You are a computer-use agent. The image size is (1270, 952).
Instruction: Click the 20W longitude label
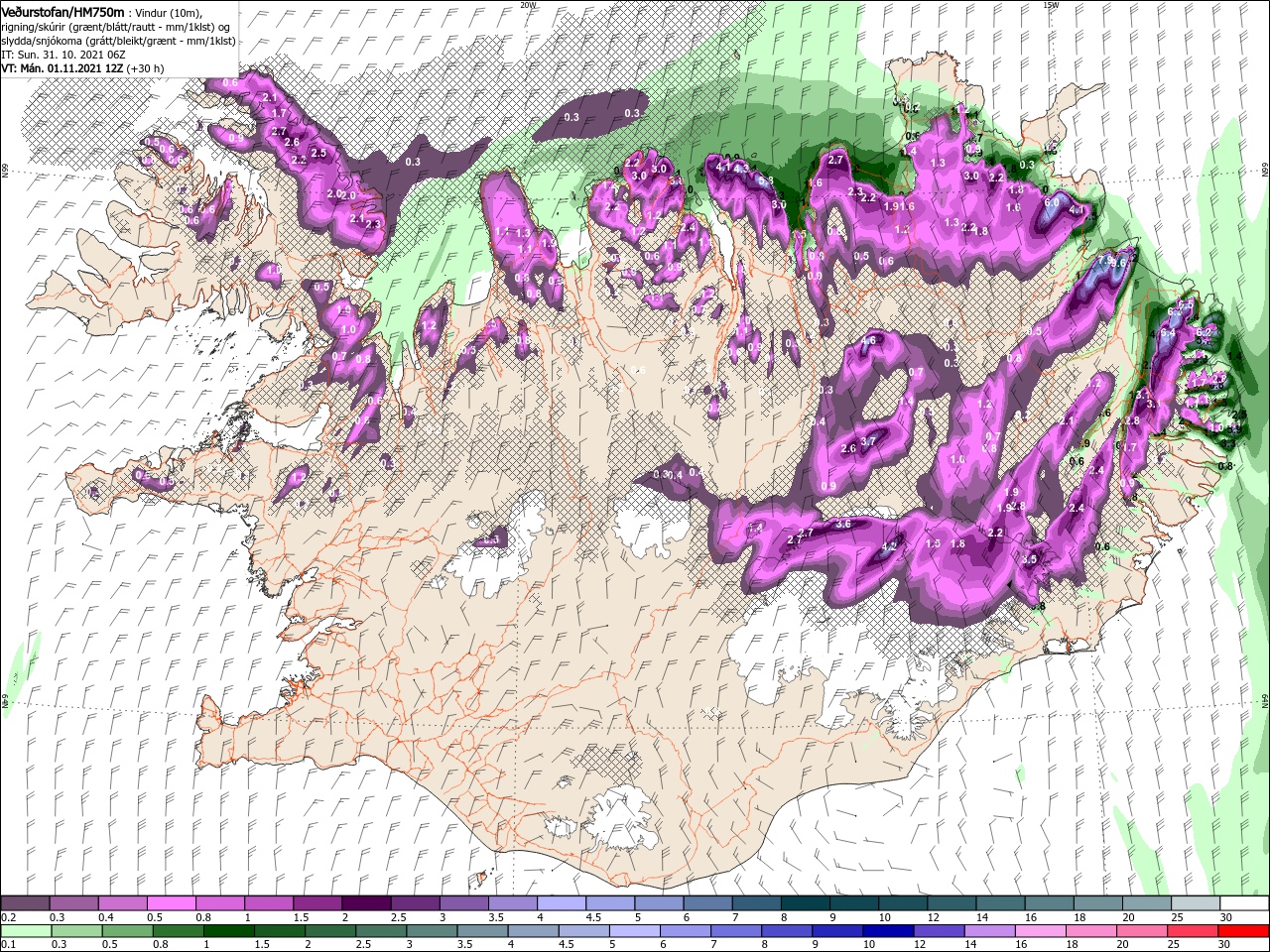click(528, 4)
